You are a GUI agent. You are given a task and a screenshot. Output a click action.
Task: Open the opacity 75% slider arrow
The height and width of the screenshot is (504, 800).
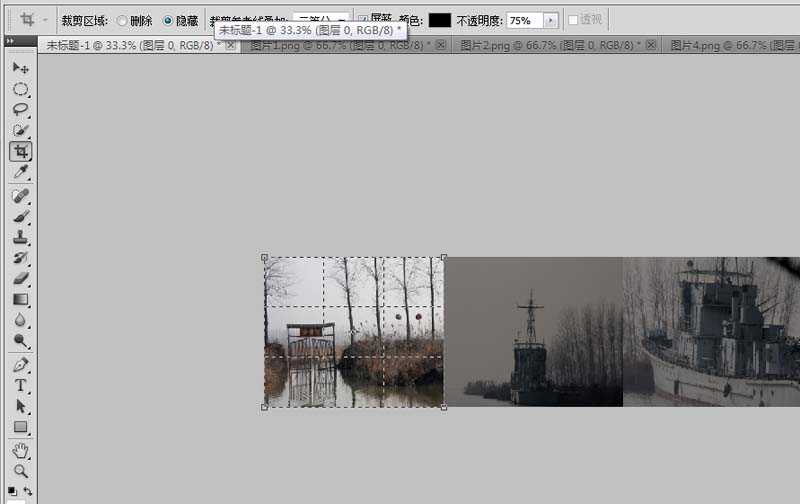[x=550, y=20]
